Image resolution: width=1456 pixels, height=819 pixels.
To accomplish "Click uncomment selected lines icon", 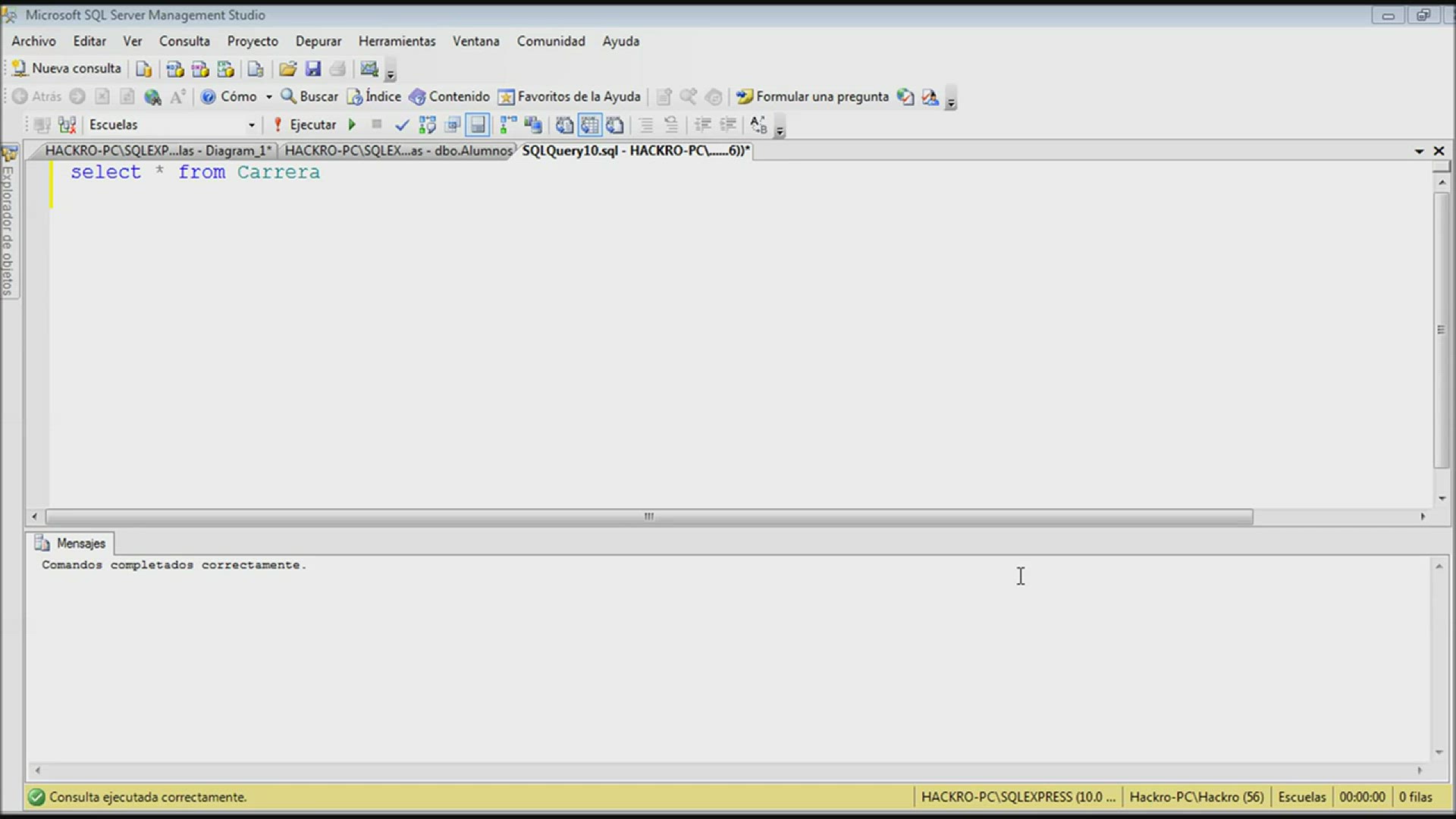I will [x=671, y=125].
